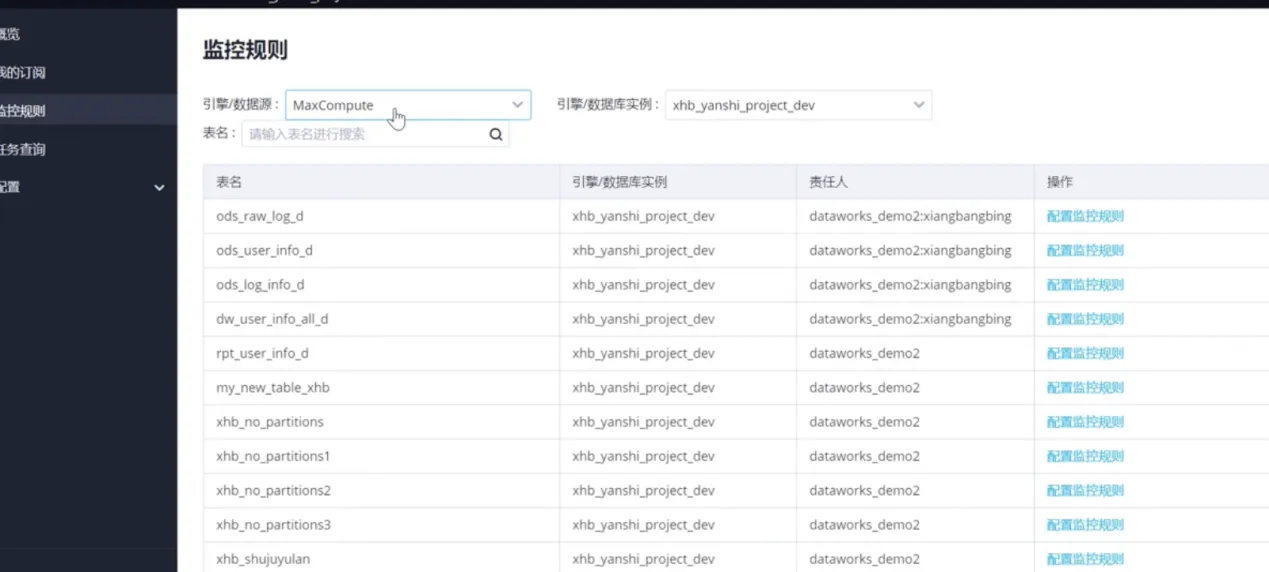This screenshot has height=572, width=1269.
Task: Select table name my_new_table_xhb
Action: click(x=273, y=387)
